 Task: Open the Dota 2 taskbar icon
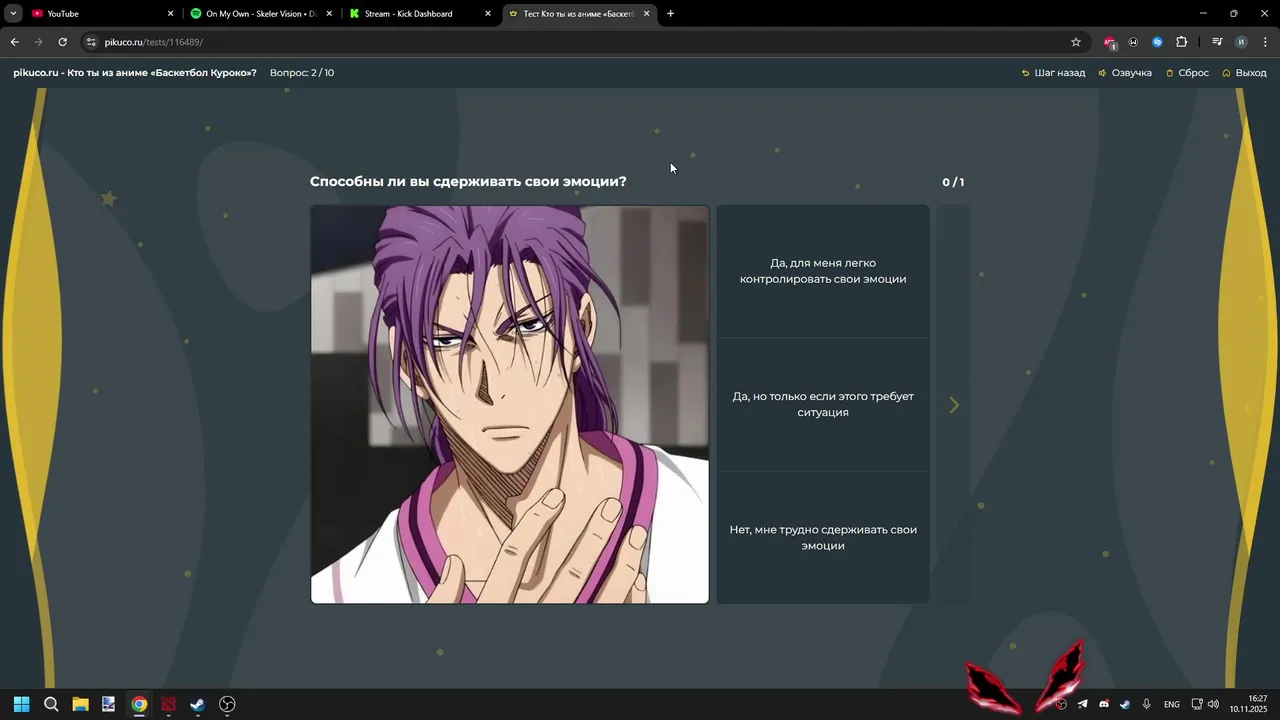pyautogui.click(x=168, y=704)
